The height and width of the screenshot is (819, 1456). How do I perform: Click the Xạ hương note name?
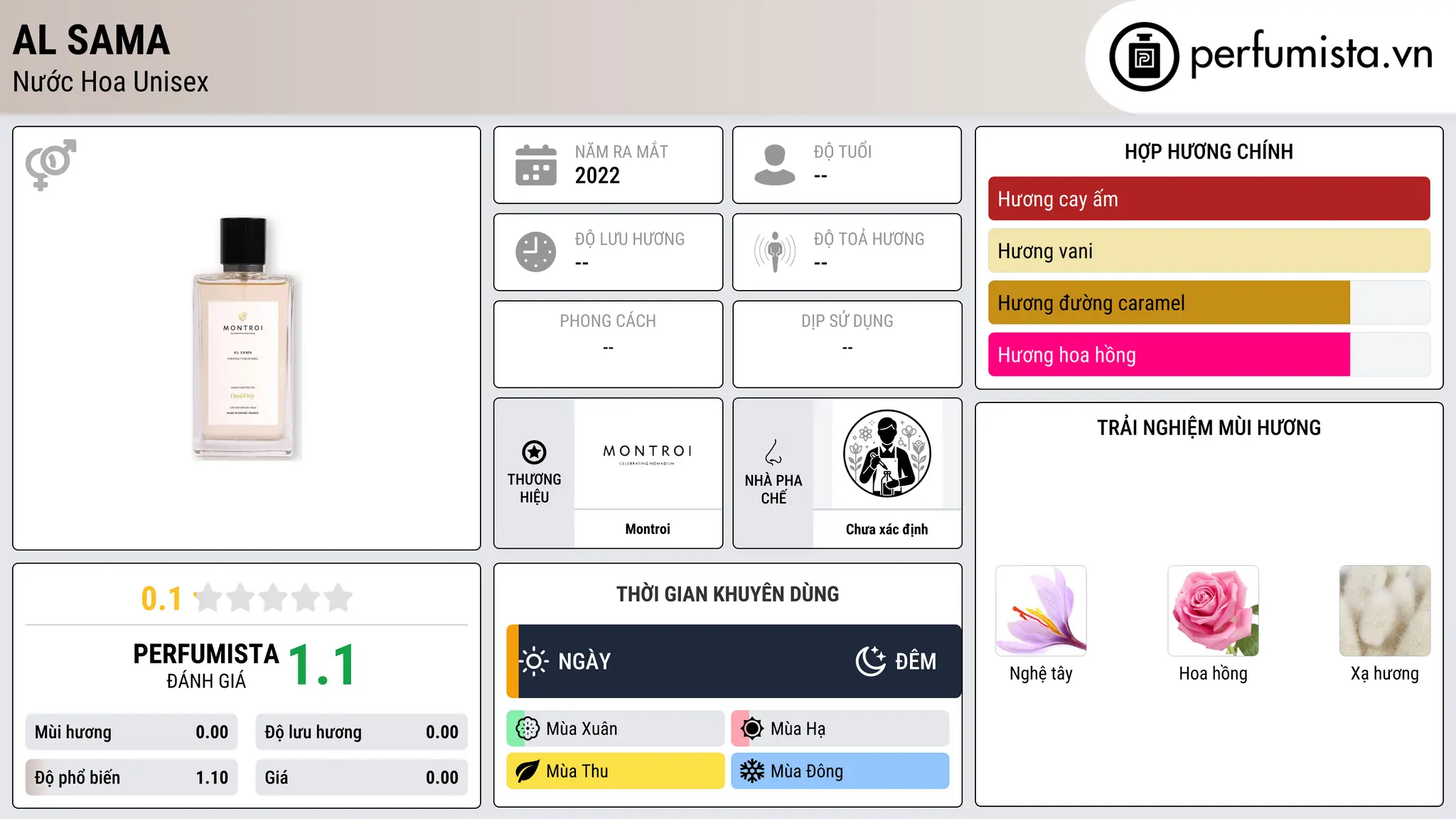pos(1385,673)
